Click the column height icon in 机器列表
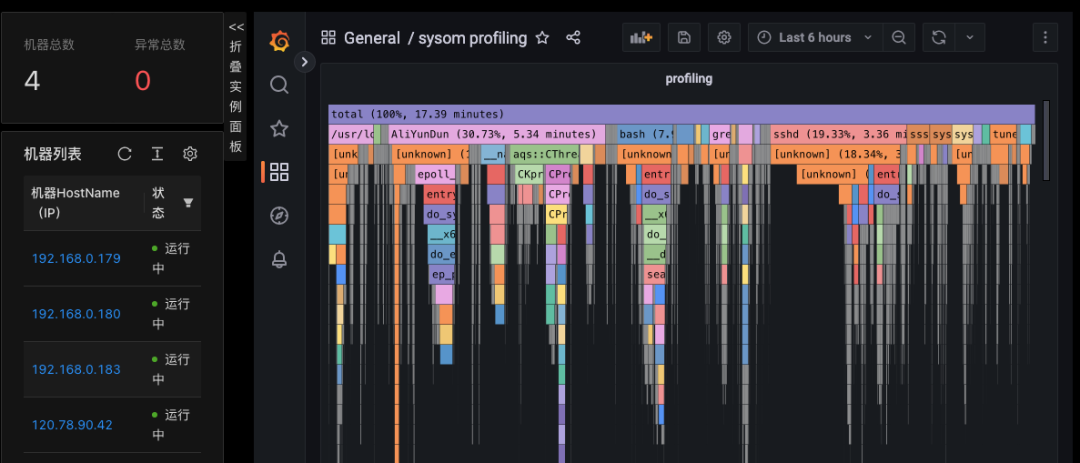Viewport: 1080px width, 463px height. (x=157, y=154)
